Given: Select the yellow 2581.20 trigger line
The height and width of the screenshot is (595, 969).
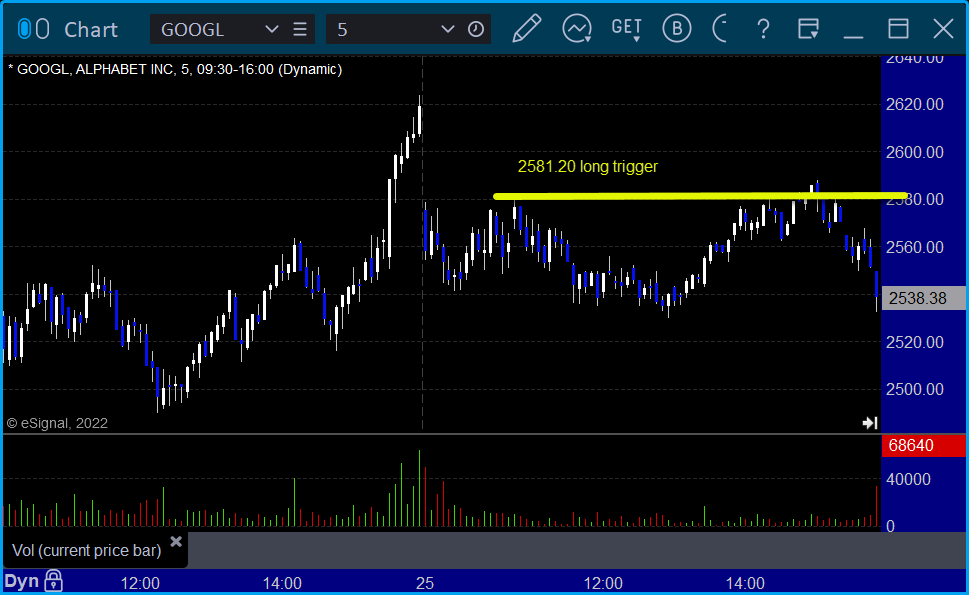Looking at the screenshot, I should [x=700, y=196].
